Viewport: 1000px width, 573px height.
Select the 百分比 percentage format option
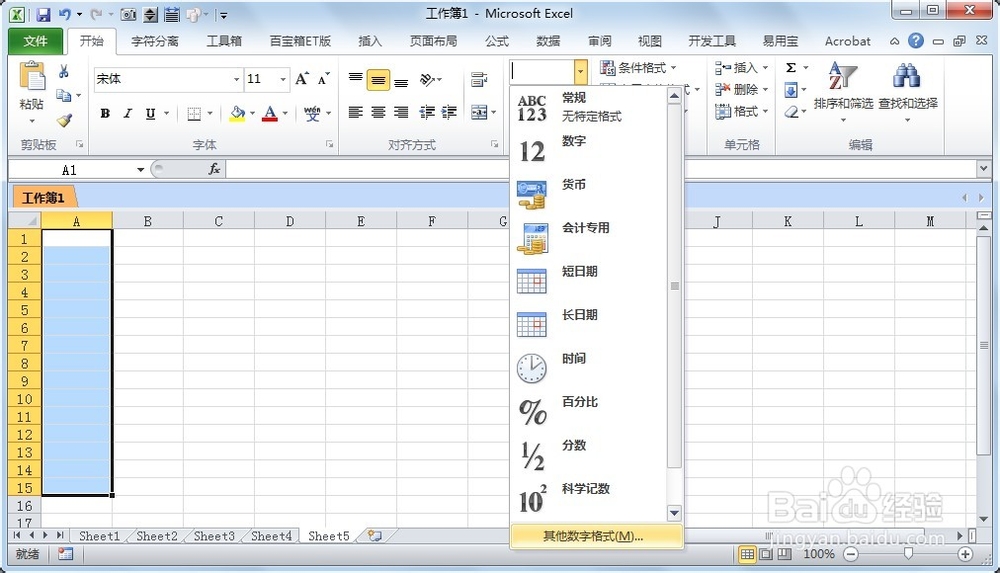pos(590,411)
